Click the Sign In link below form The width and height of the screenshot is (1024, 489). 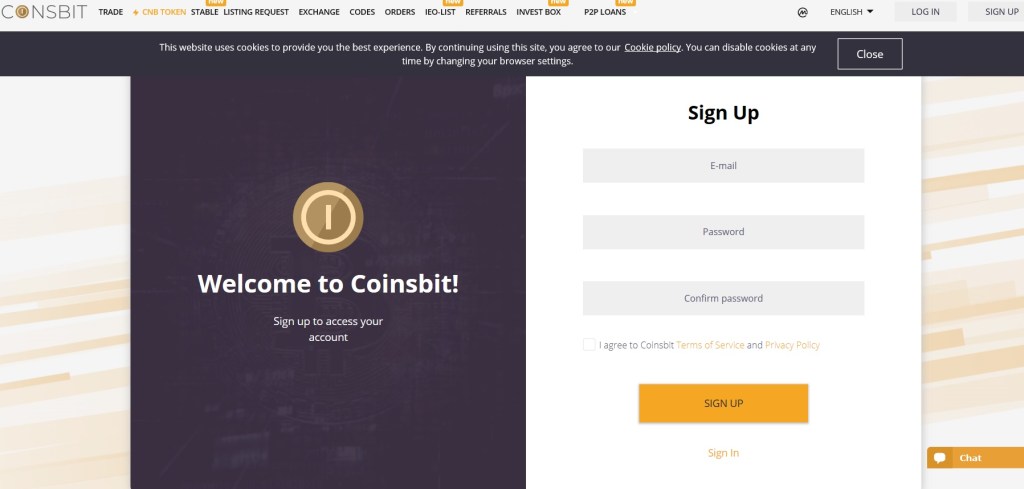click(723, 453)
